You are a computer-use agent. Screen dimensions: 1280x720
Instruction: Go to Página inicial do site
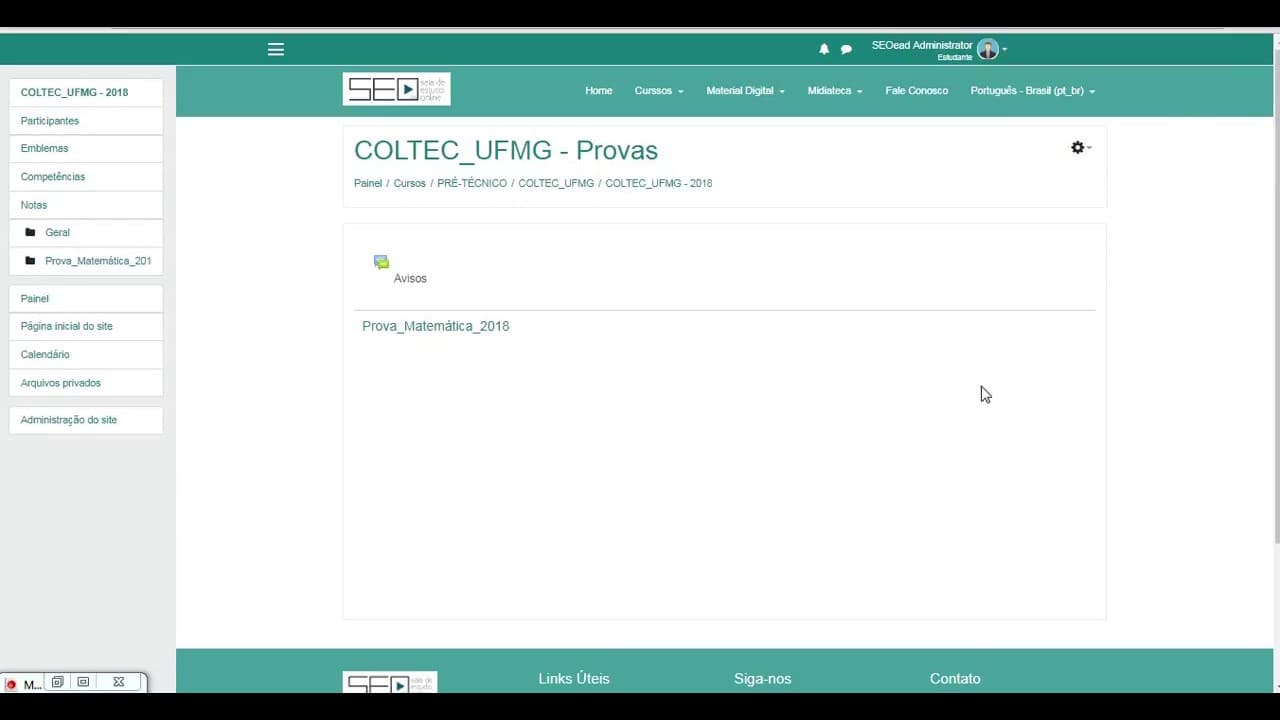86,326
